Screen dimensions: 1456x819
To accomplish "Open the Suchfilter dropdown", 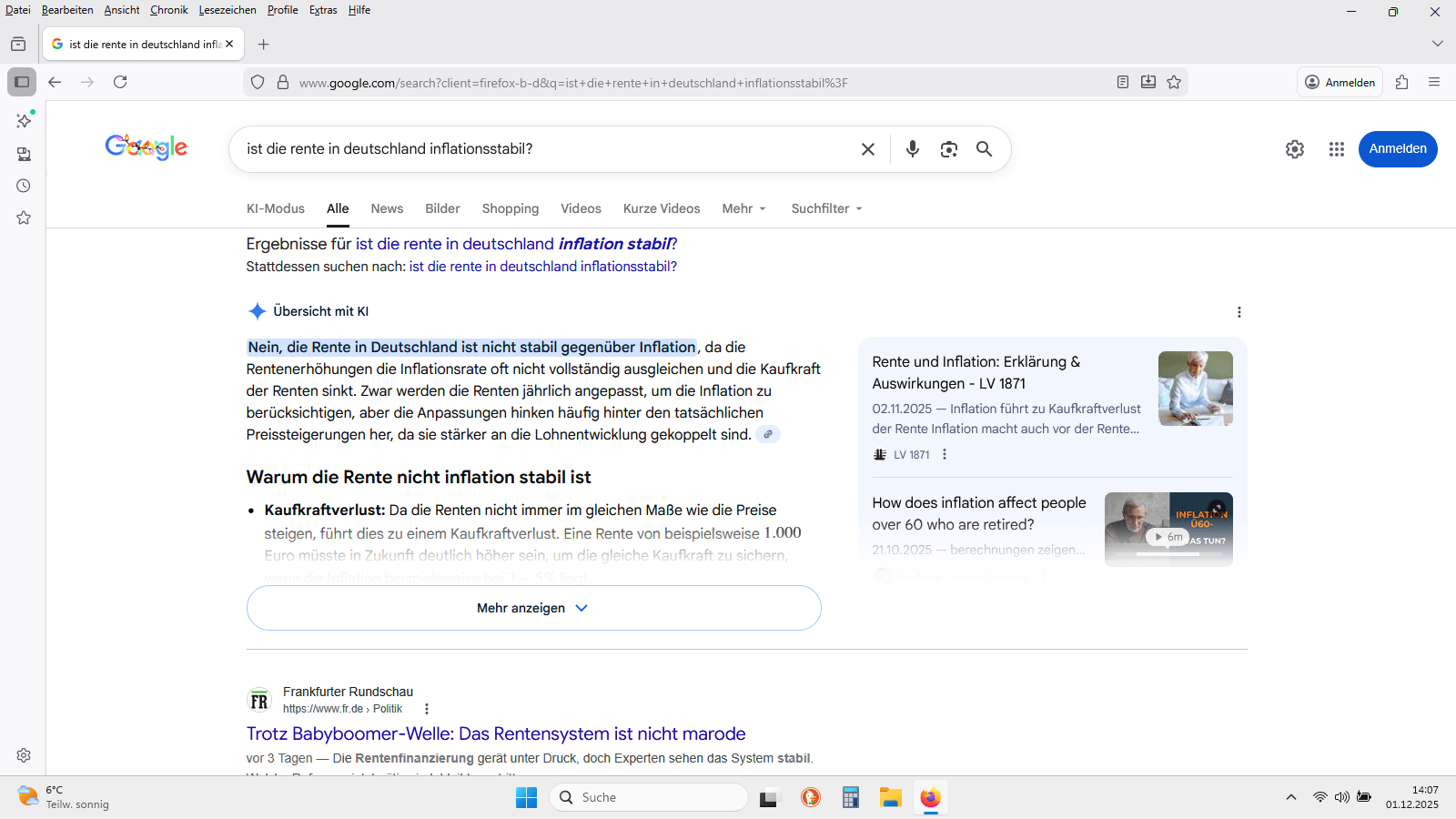I will [826, 208].
